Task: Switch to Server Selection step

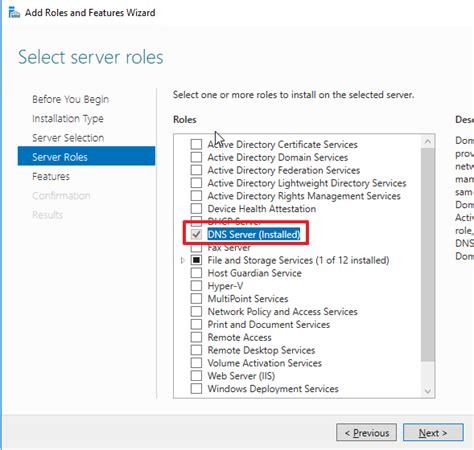Action: 68,138
